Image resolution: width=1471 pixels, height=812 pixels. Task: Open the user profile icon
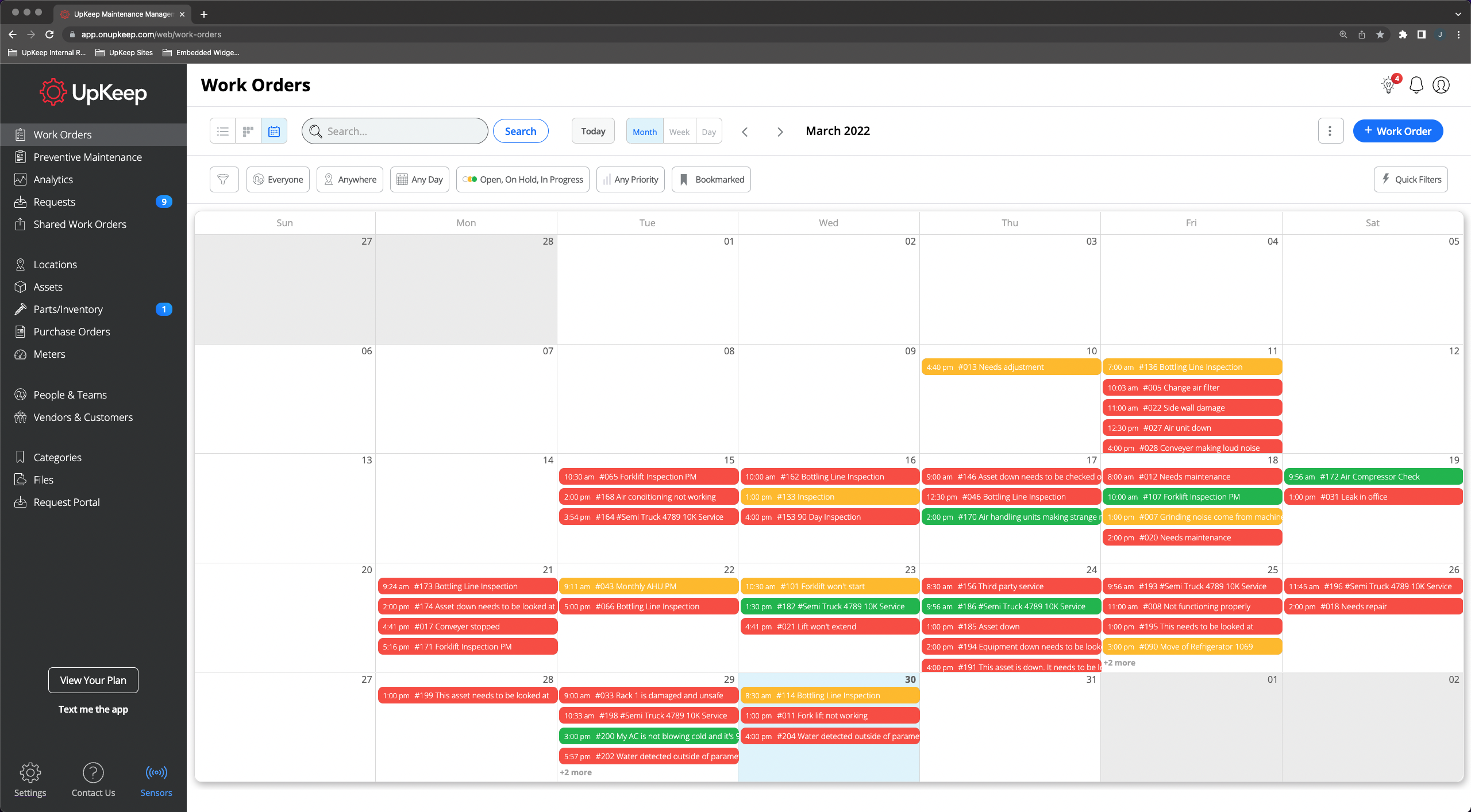1441,85
